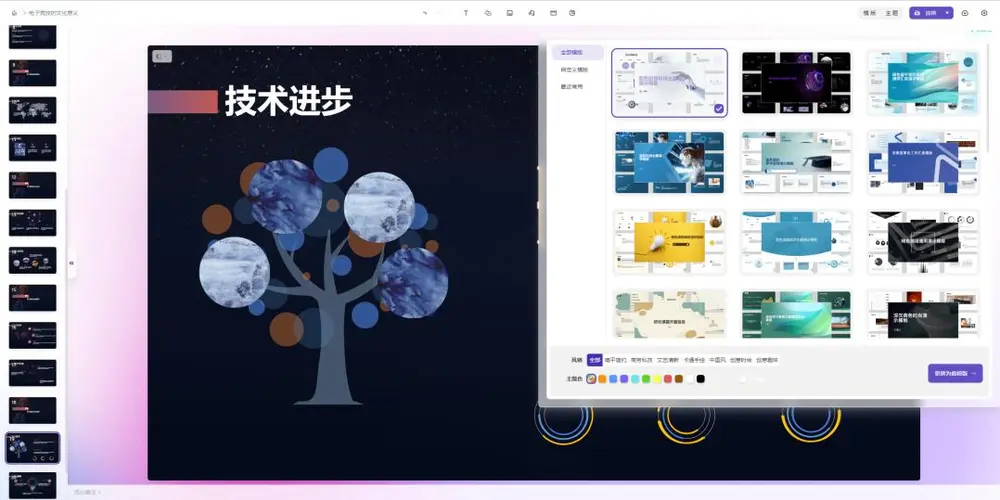Viewport: 1000px width, 500px height.
Task: Open the highlighted slide 19 thumbnail
Action: [33, 448]
